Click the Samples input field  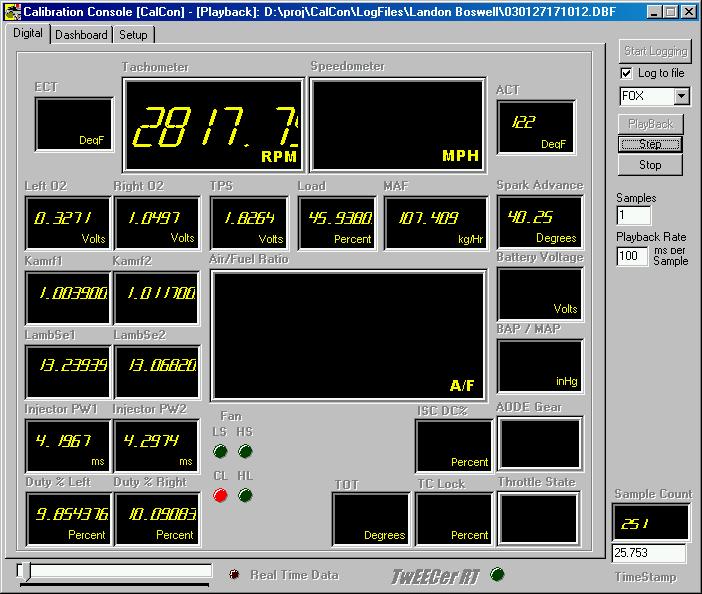pos(633,216)
